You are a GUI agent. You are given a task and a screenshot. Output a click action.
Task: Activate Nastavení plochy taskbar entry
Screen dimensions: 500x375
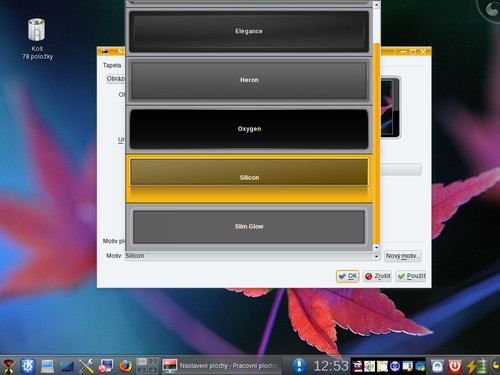[221, 366]
